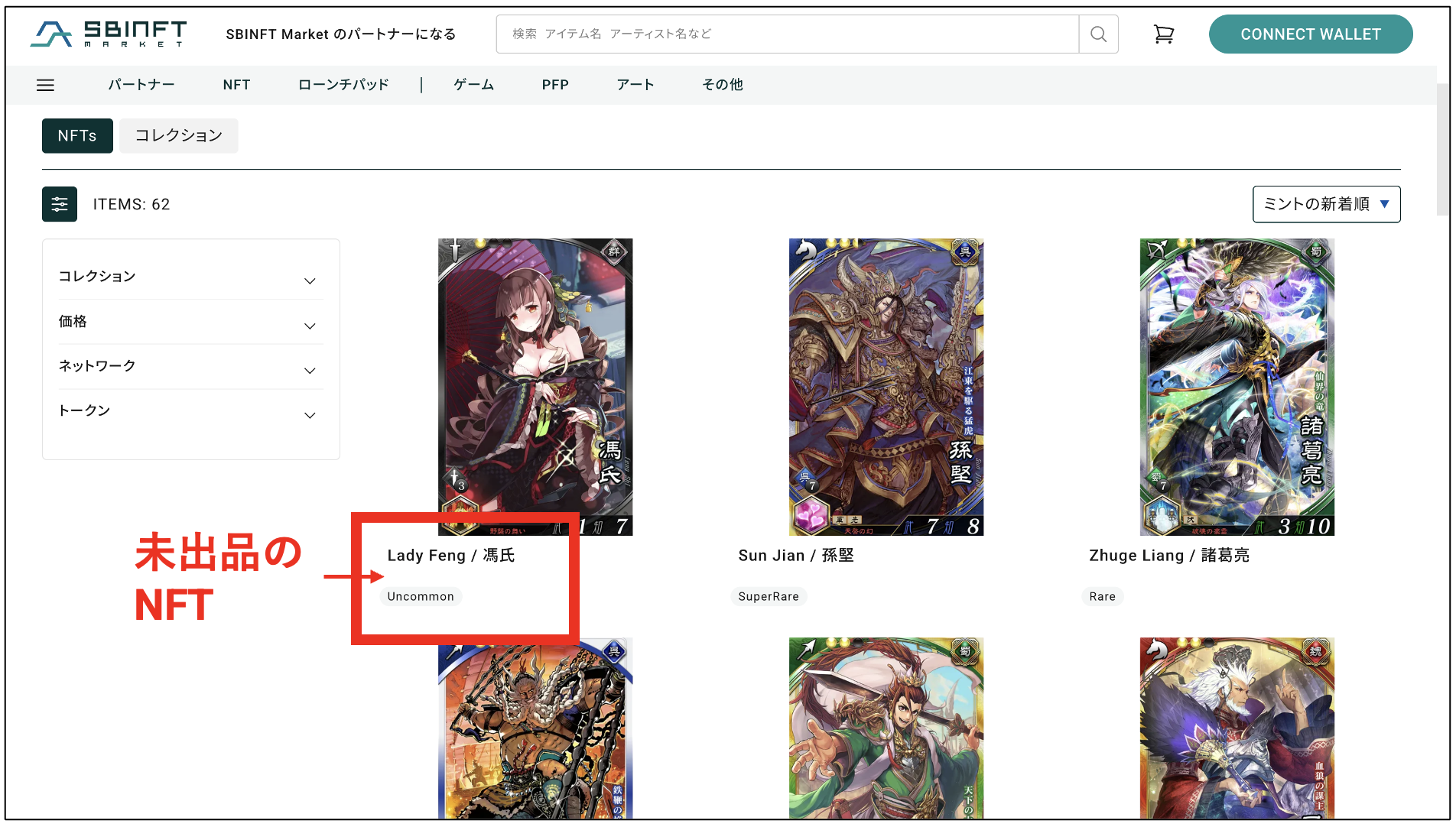The width and height of the screenshot is (1456, 827).
Task: Select the アート category
Action: click(x=635, y=85)
